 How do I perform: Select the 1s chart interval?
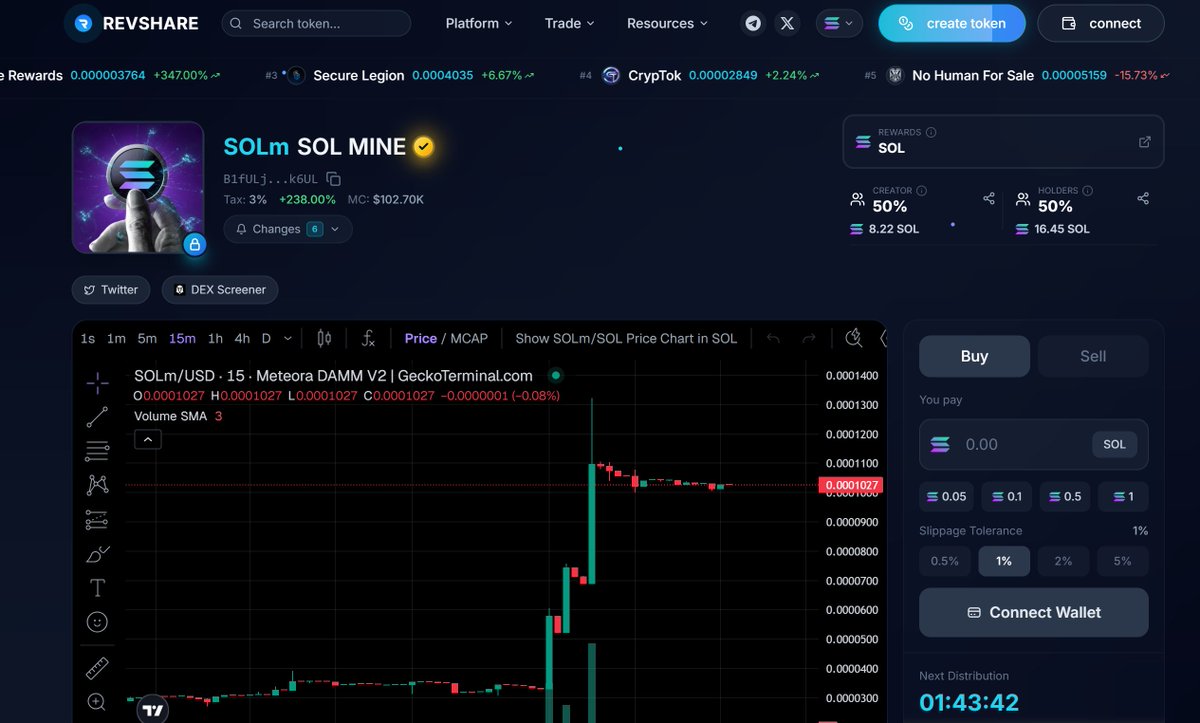[x=87, y=338]
